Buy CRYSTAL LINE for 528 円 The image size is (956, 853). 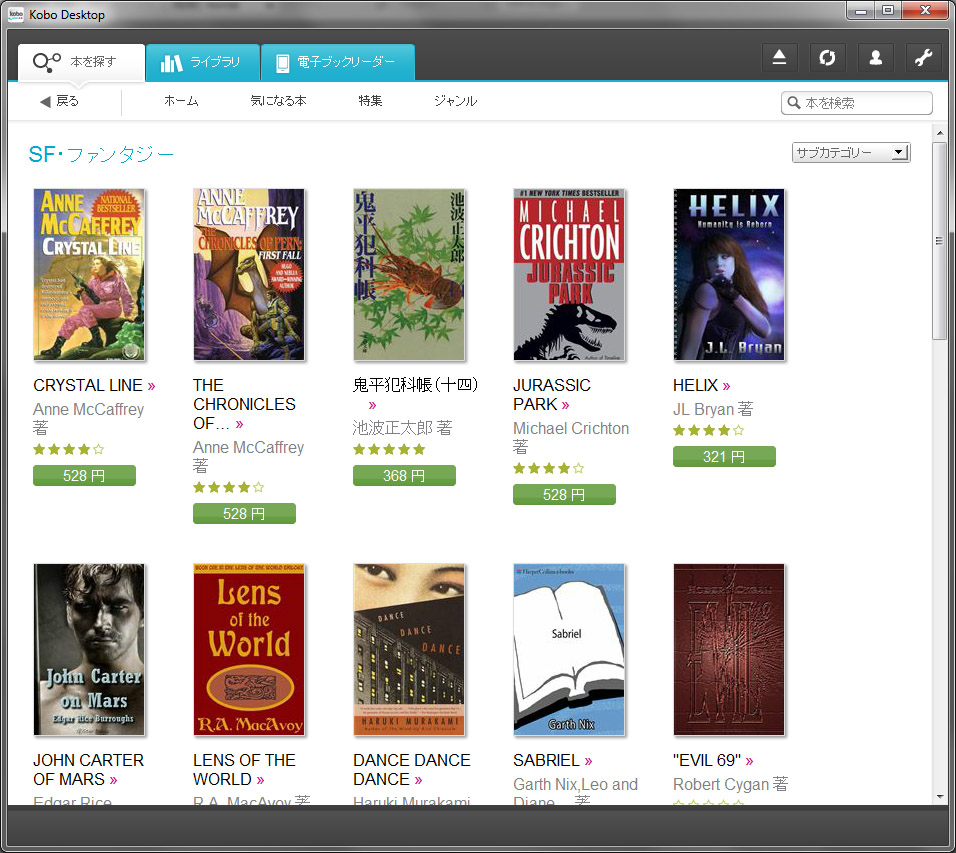point(84,476)
